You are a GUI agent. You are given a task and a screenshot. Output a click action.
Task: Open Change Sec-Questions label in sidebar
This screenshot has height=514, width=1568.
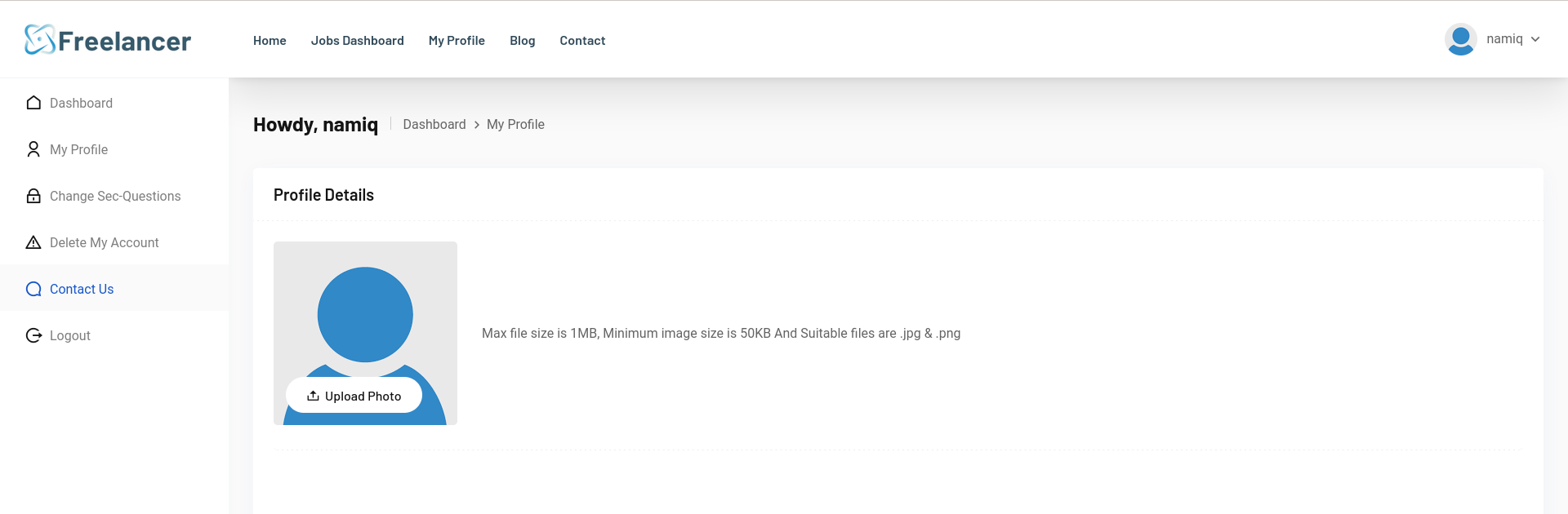115,196
